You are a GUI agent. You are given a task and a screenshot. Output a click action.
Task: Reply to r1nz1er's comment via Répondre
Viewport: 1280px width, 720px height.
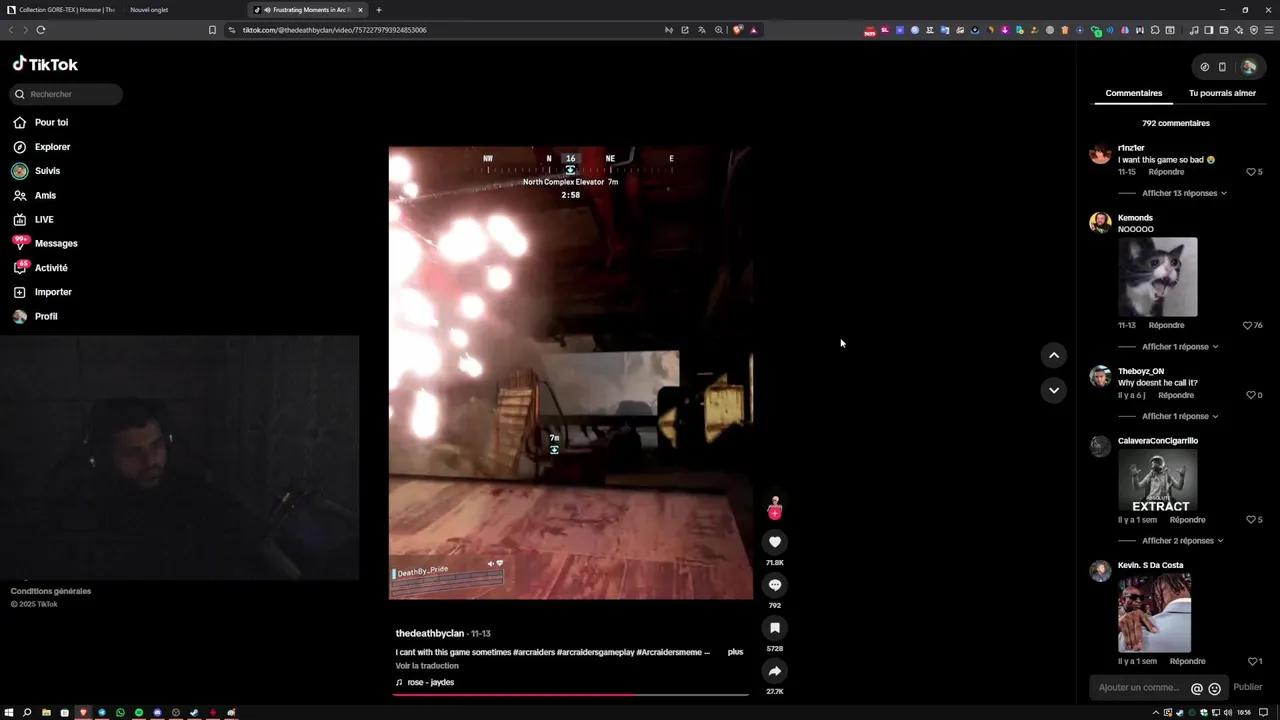1166,172
